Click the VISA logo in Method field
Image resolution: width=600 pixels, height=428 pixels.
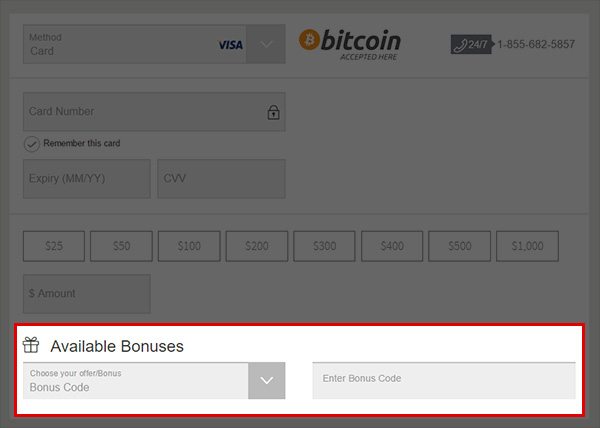[x=231, y=45]
